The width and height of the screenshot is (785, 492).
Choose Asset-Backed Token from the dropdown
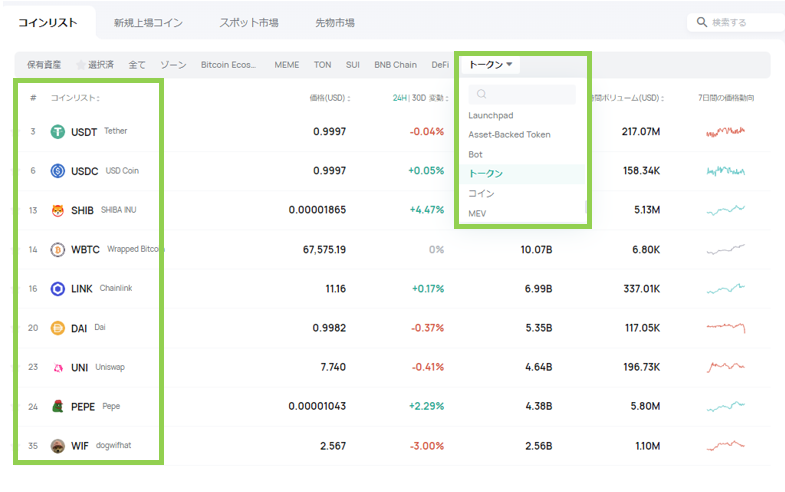click(509, 135)
